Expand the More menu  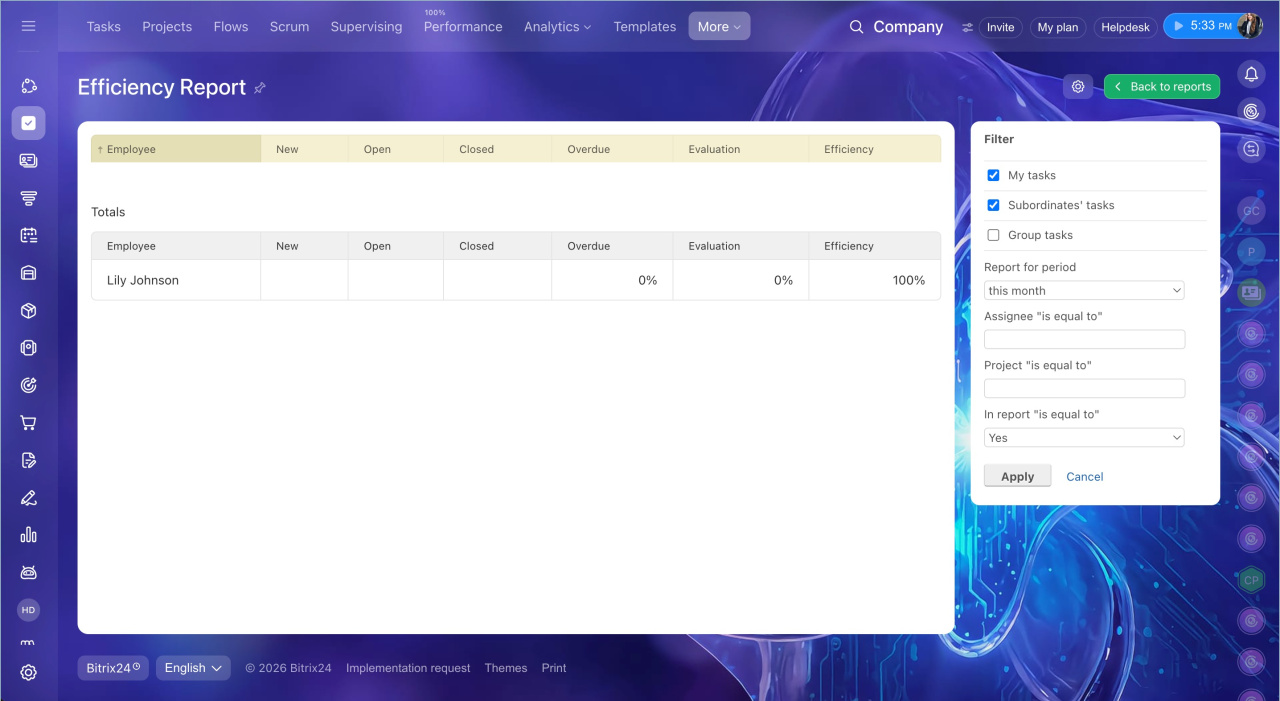[x=719, y=27]
